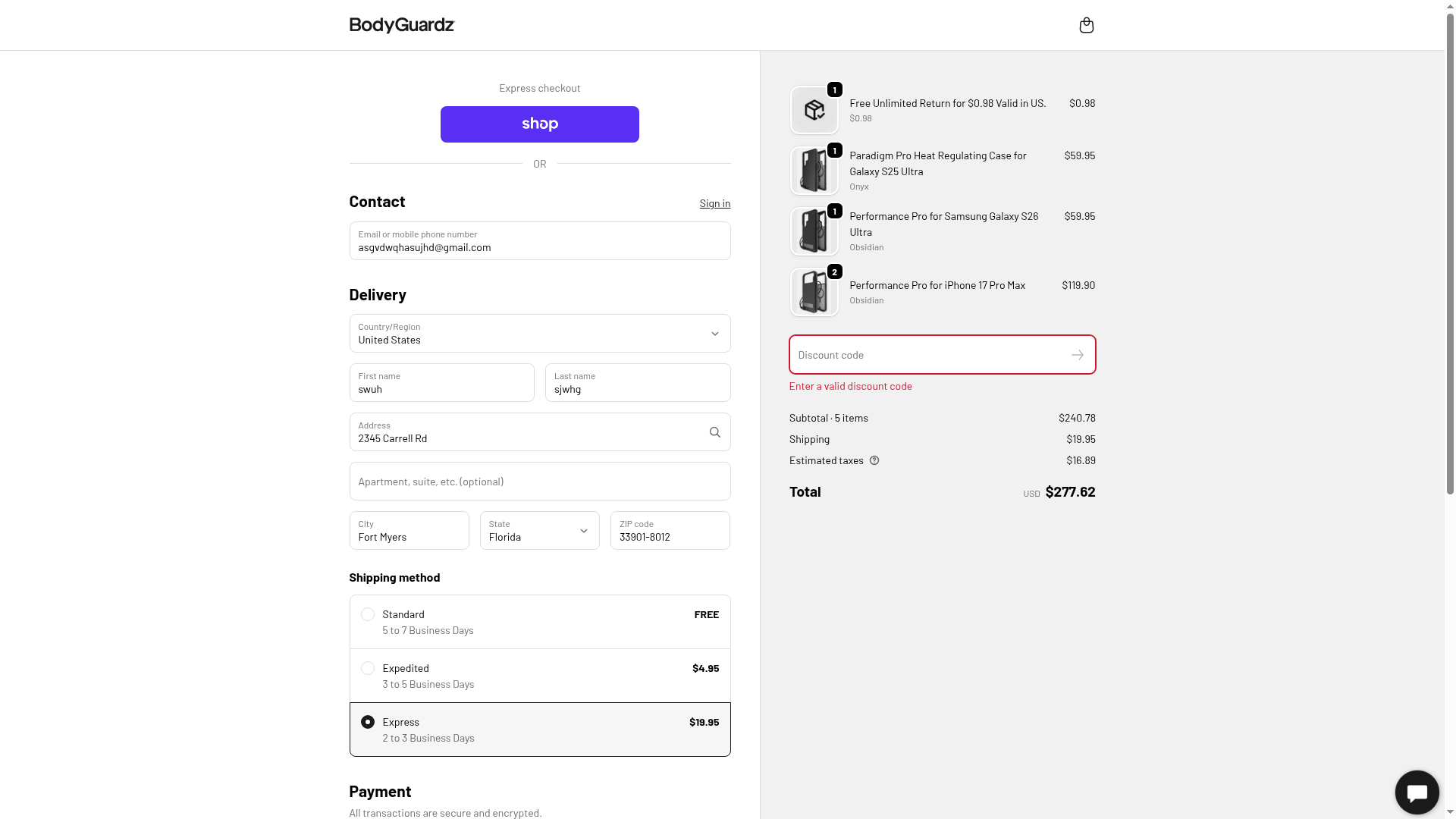The image size is (1456, 819).
Task: Open the Country/Region dropdown
Action: [x=539, y=334]
